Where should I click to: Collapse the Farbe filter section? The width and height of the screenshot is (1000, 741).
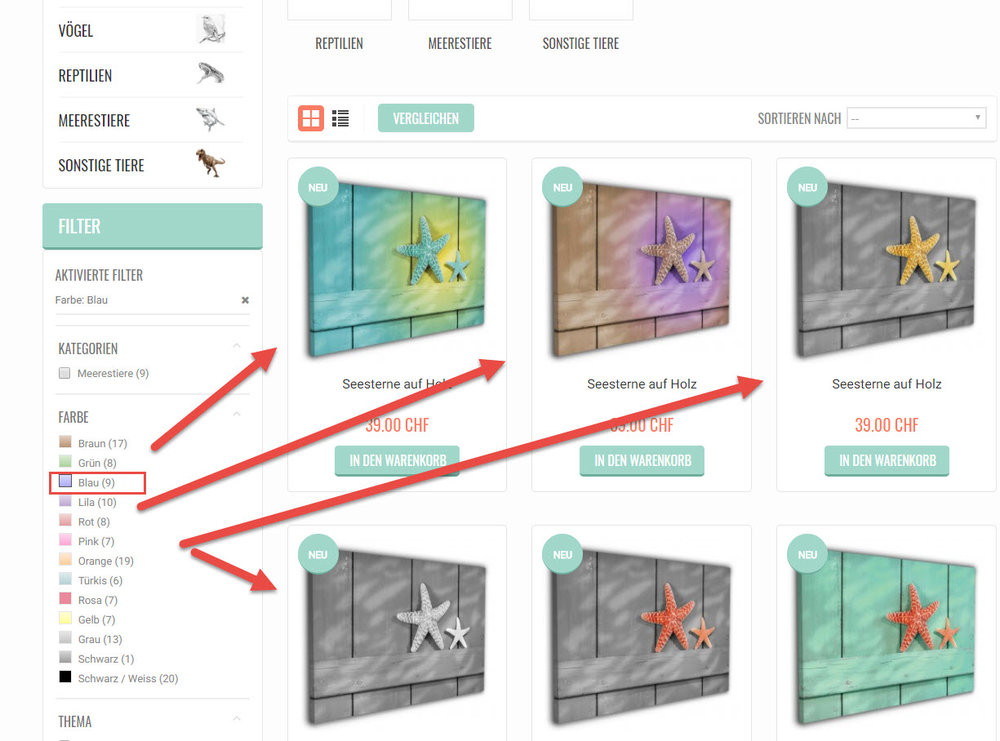[237, 415]
